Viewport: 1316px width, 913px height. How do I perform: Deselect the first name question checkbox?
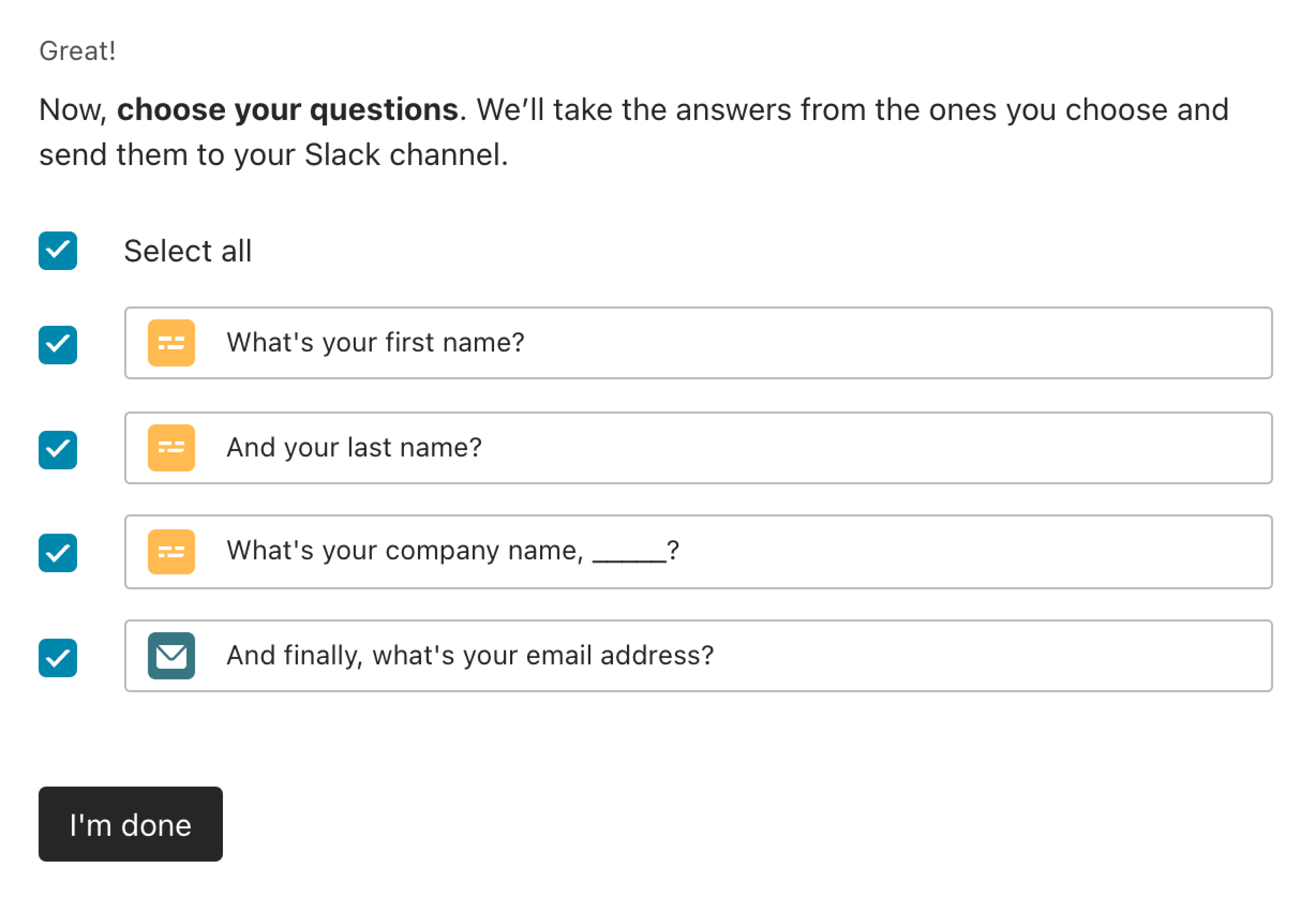(58, 345)
